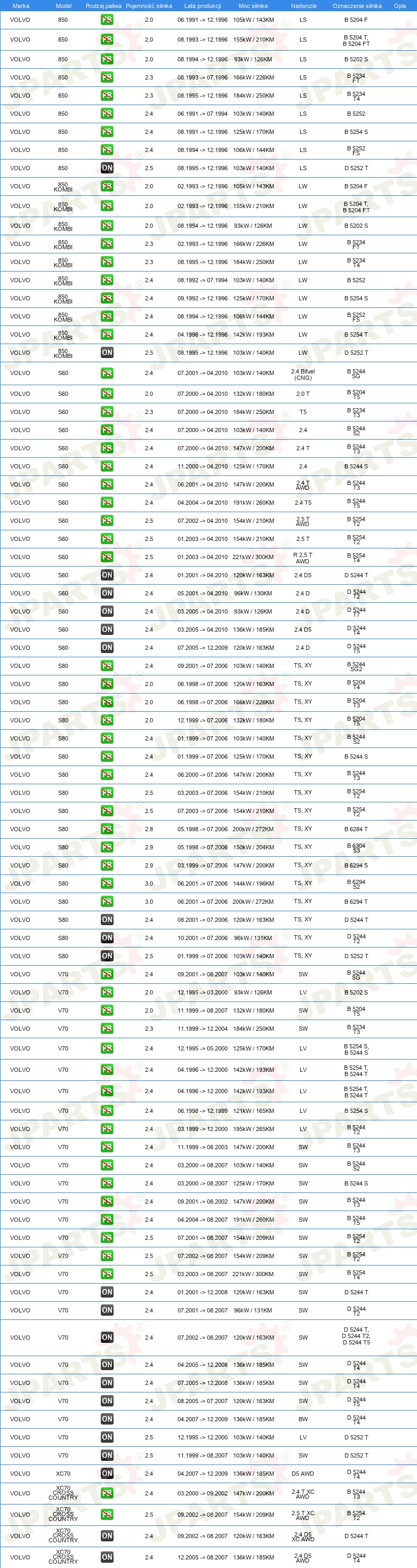Click petrol icon in V70 221kW / 300KM row

tap(107, 1274)
